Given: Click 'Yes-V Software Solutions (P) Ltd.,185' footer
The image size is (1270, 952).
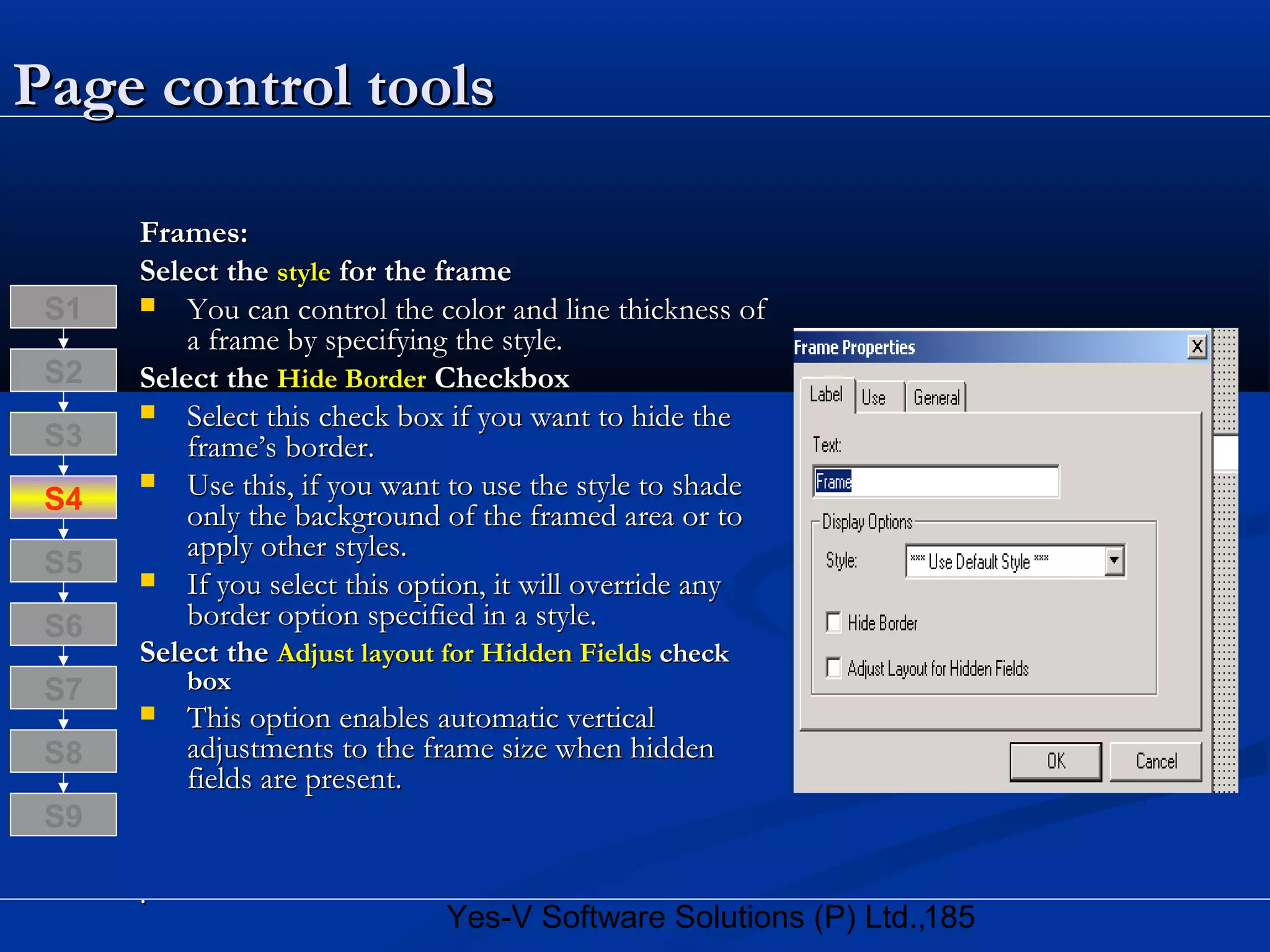Looking at the screenshot, I should tap(710, 917).
